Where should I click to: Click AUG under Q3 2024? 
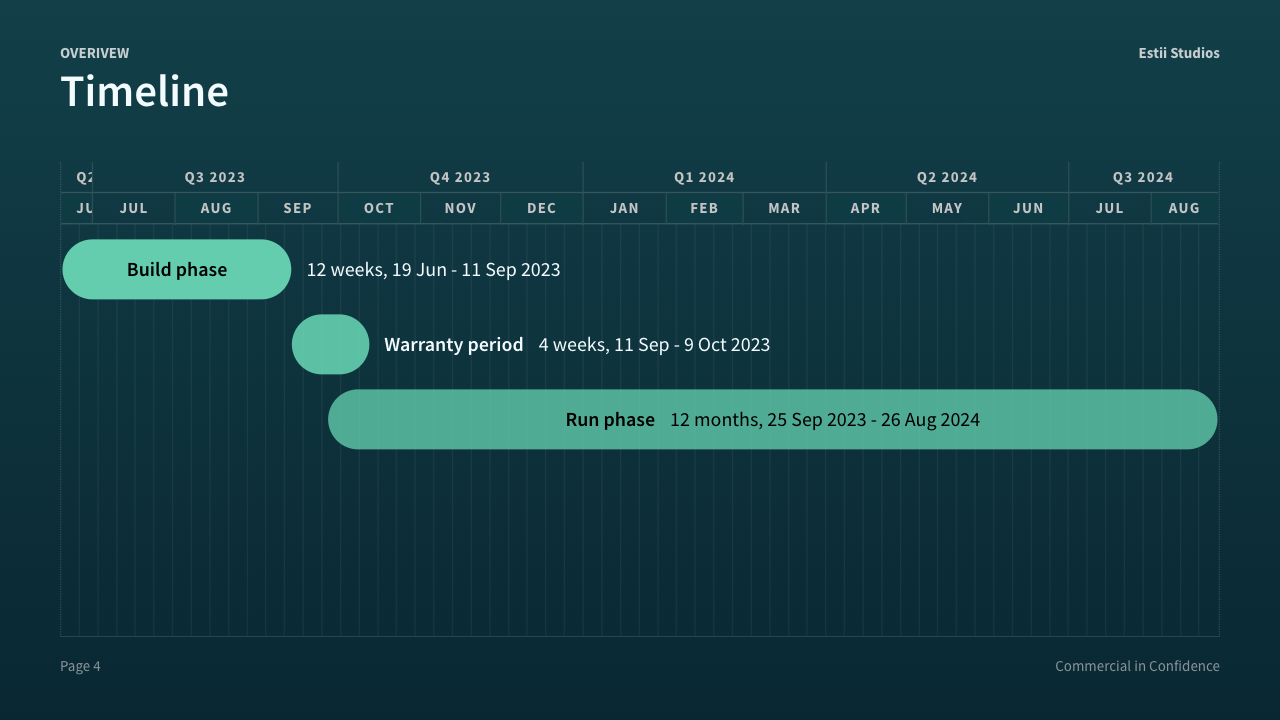[x=1184, y=208]
